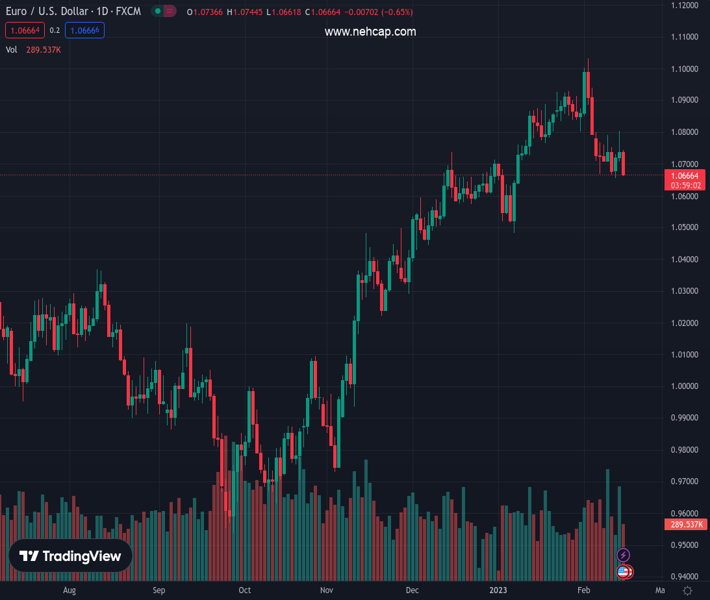
Task: Click the Vol indicator label
Action: 12,49
